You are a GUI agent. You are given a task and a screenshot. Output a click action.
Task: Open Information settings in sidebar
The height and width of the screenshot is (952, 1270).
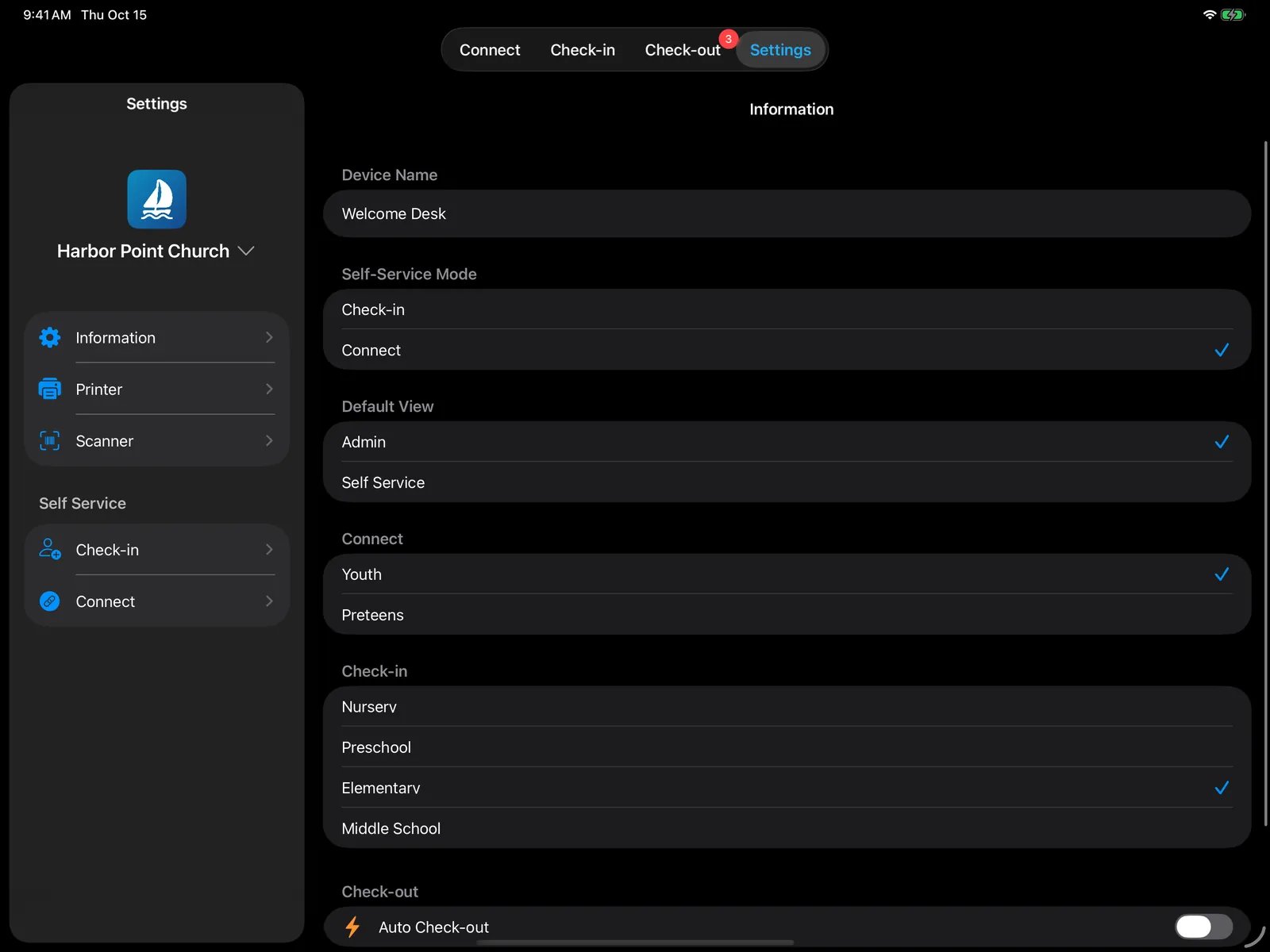click(157, 337)
